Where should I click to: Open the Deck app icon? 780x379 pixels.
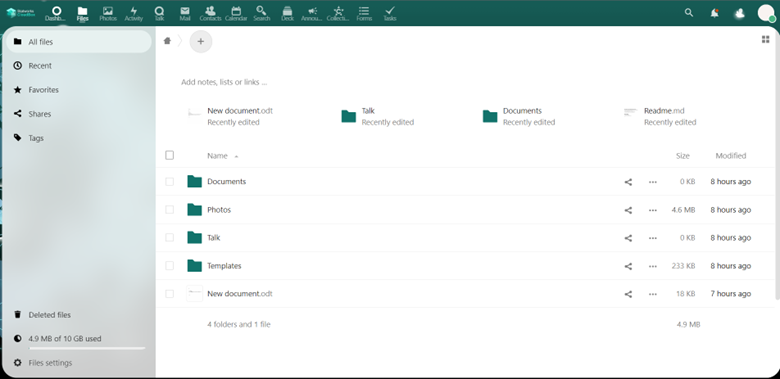(x=288, y=13)
